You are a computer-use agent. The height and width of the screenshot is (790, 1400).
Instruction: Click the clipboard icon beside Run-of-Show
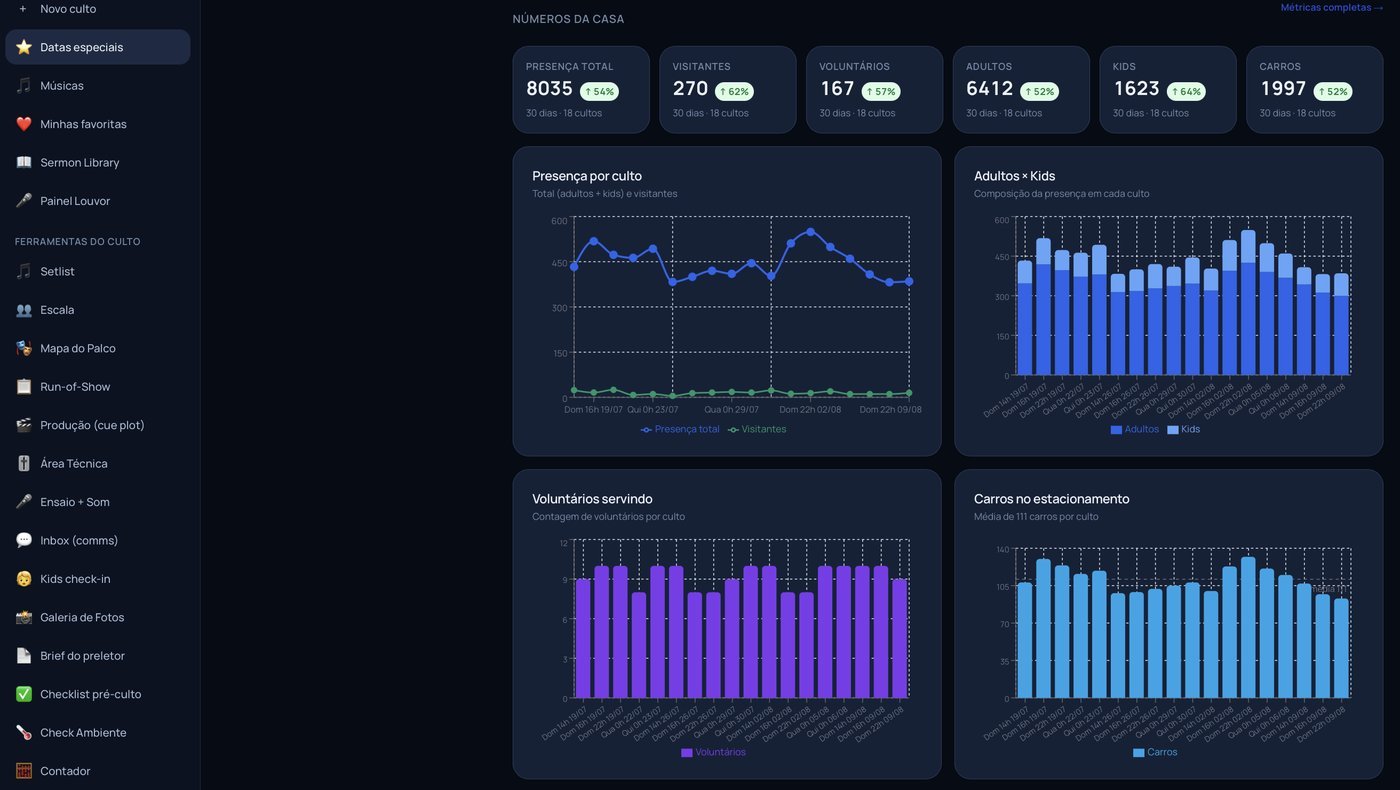[x=24, y=387]
